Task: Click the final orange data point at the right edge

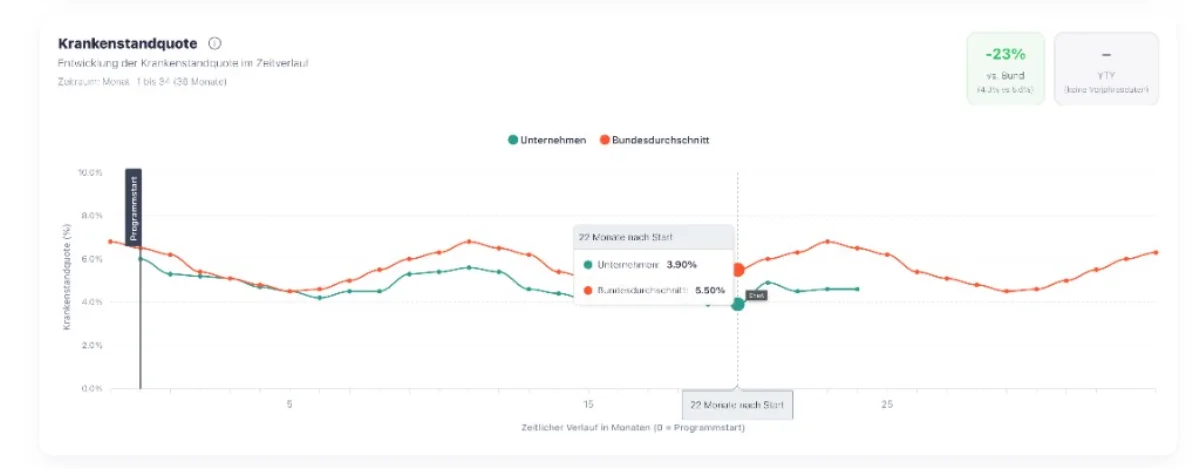Action: pyautogui.click(x=1156, y=252)
